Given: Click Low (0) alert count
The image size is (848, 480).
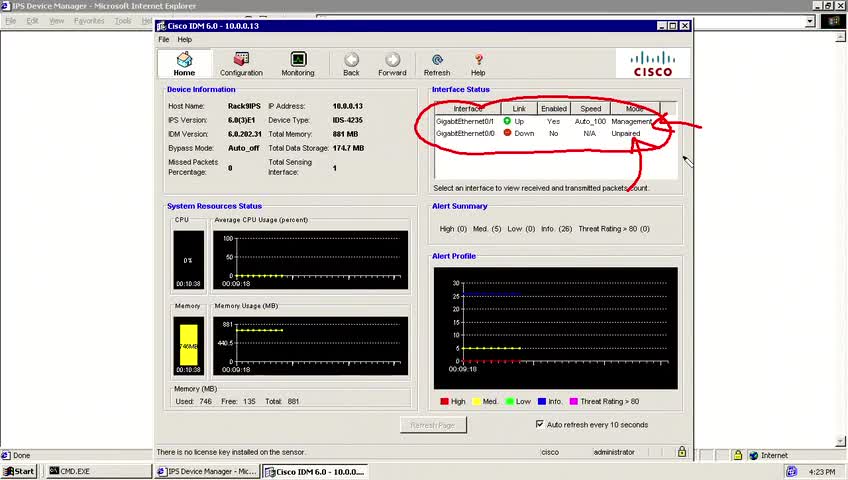Looking at the screenshot, I should [x=521, y=229].
